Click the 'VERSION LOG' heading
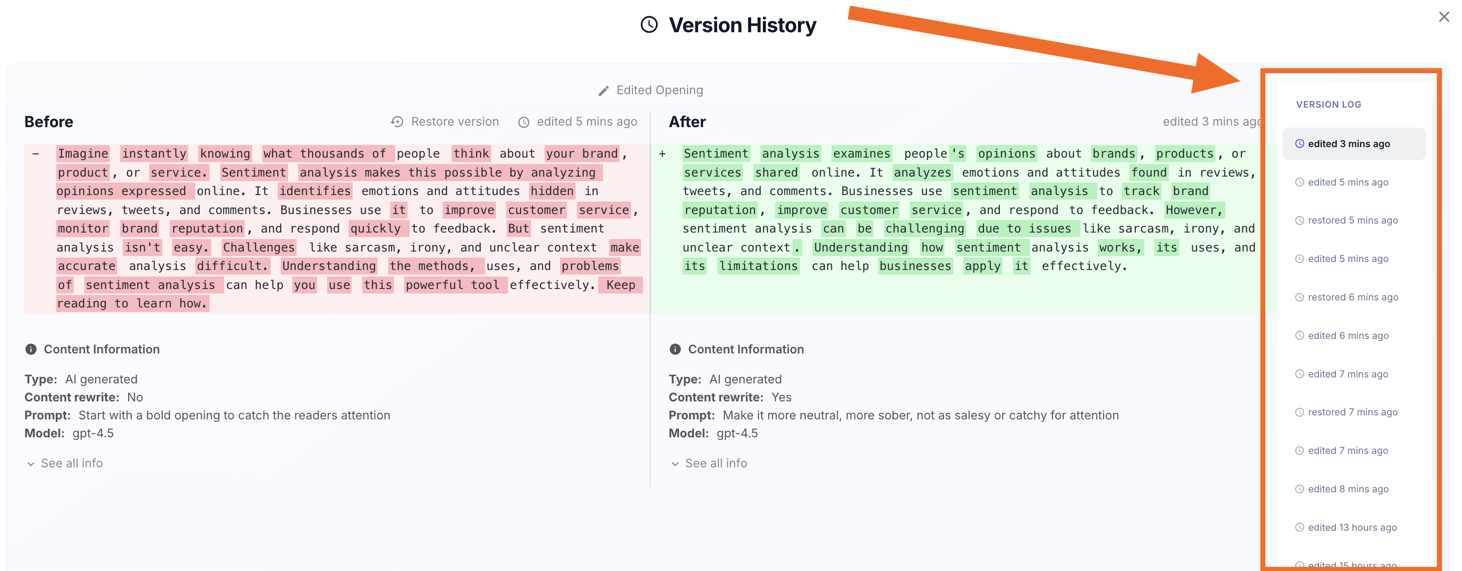This screenshot has height=571, width=1462. [1328, 104]
